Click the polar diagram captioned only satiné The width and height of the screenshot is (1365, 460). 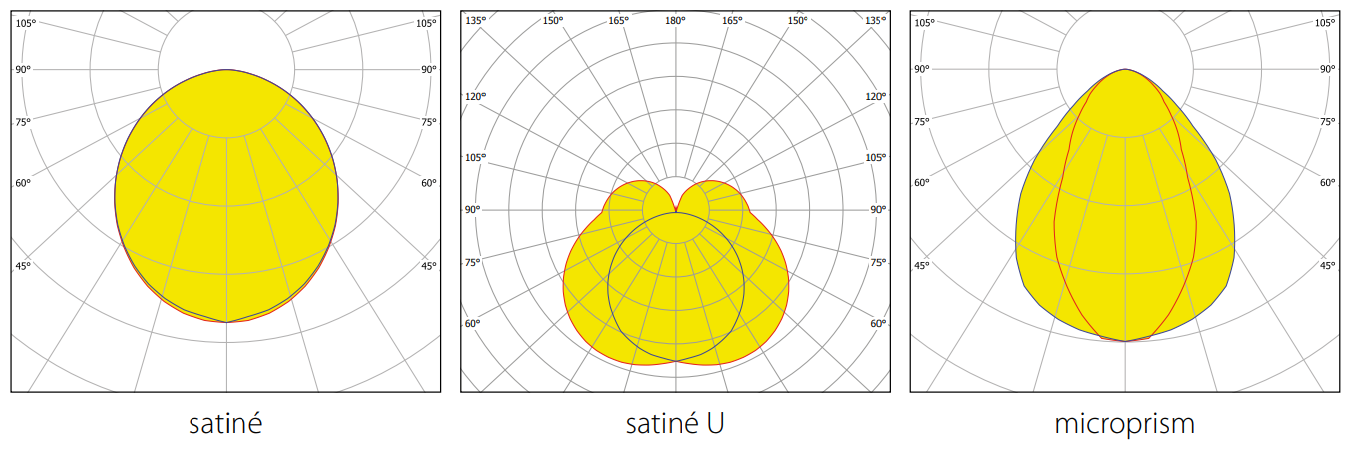pyautogui.click(x=226, y=201)
